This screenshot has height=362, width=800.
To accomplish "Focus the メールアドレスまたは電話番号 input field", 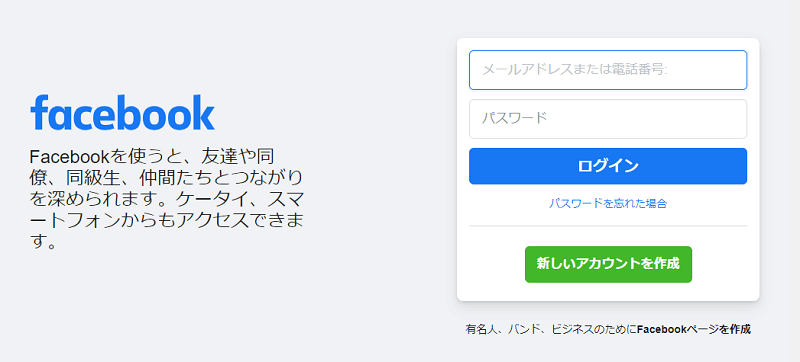I will coord(608,70).
